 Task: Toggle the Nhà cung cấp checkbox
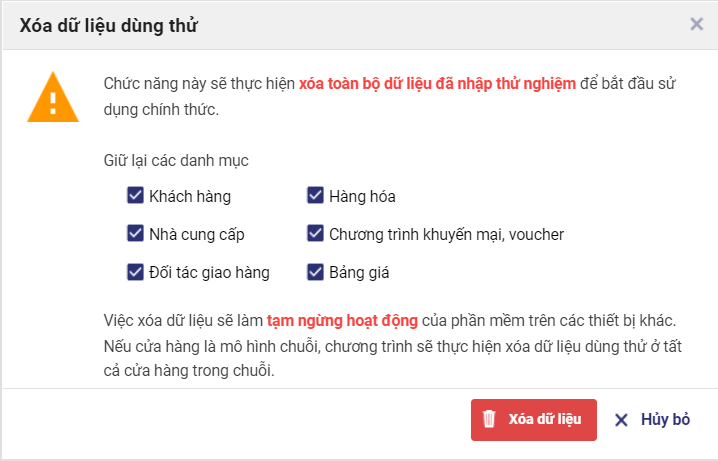pos(135,234)
